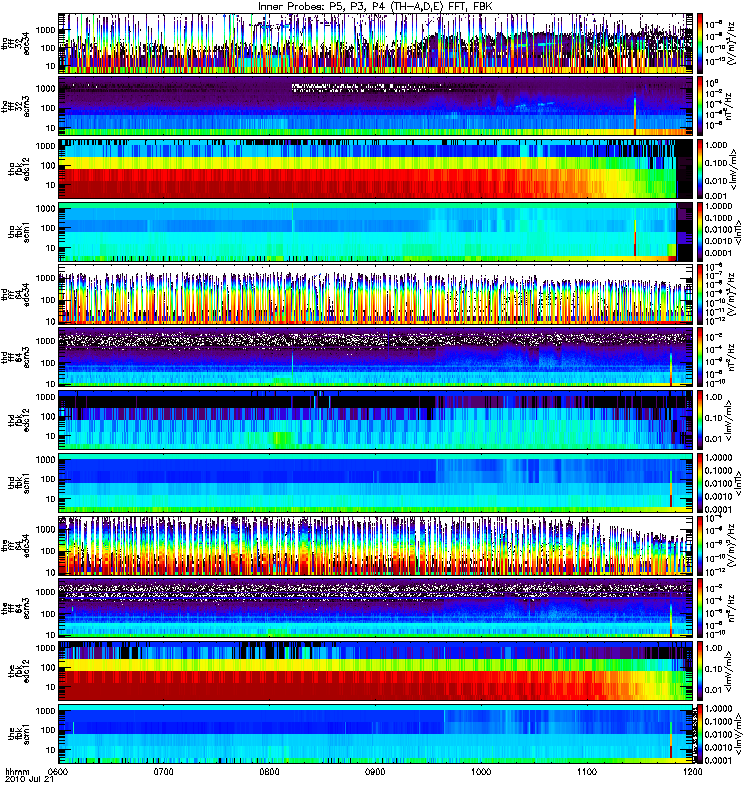Click the 'tha fff 32 edc34' y-axis label
Viewport: 750px width, 800px height.
coord(15,44)
